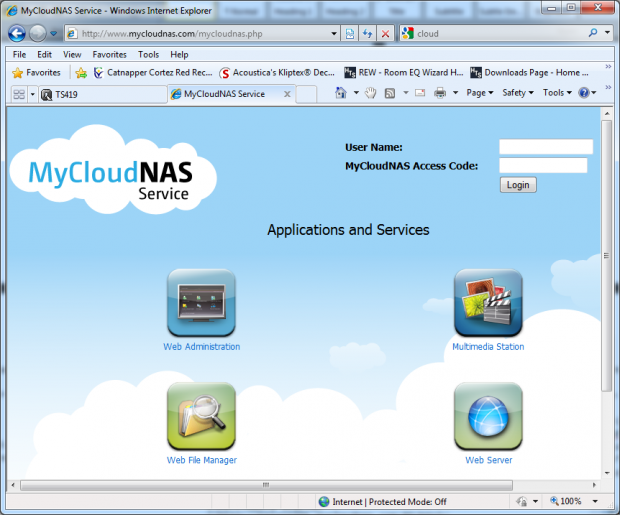Open the tab list dropdown arrow
This screenshot has width=620, height=515.
[x=32, y=94]
